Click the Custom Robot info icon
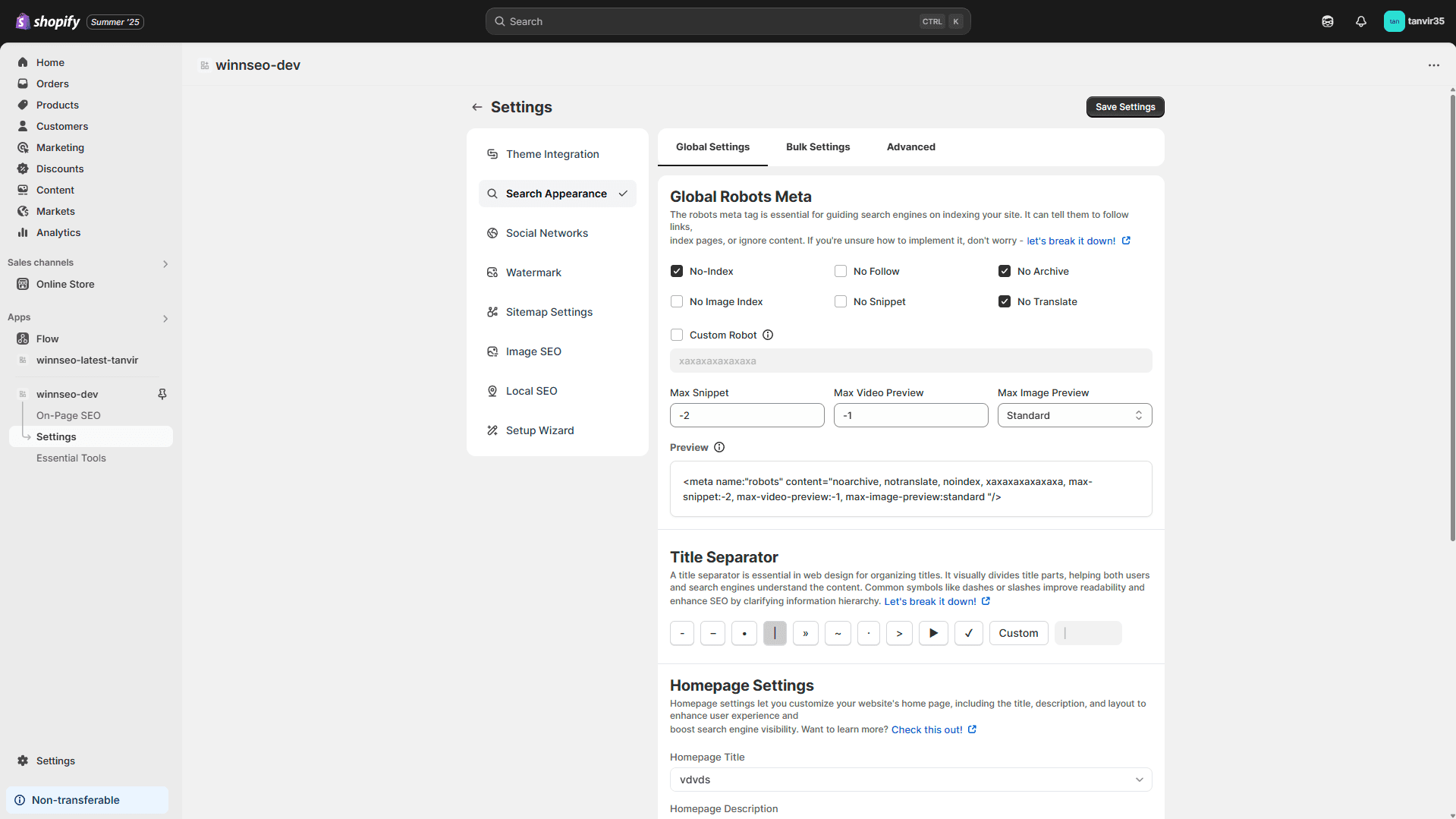The image size is (1456, 819). click(x=768, y=335)
